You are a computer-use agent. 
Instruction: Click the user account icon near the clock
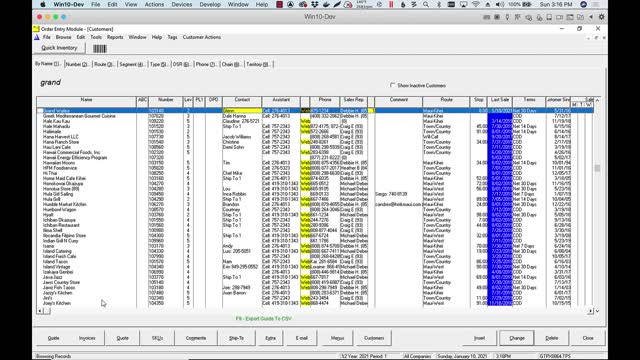pyautogui.click(x=584, y=4)
